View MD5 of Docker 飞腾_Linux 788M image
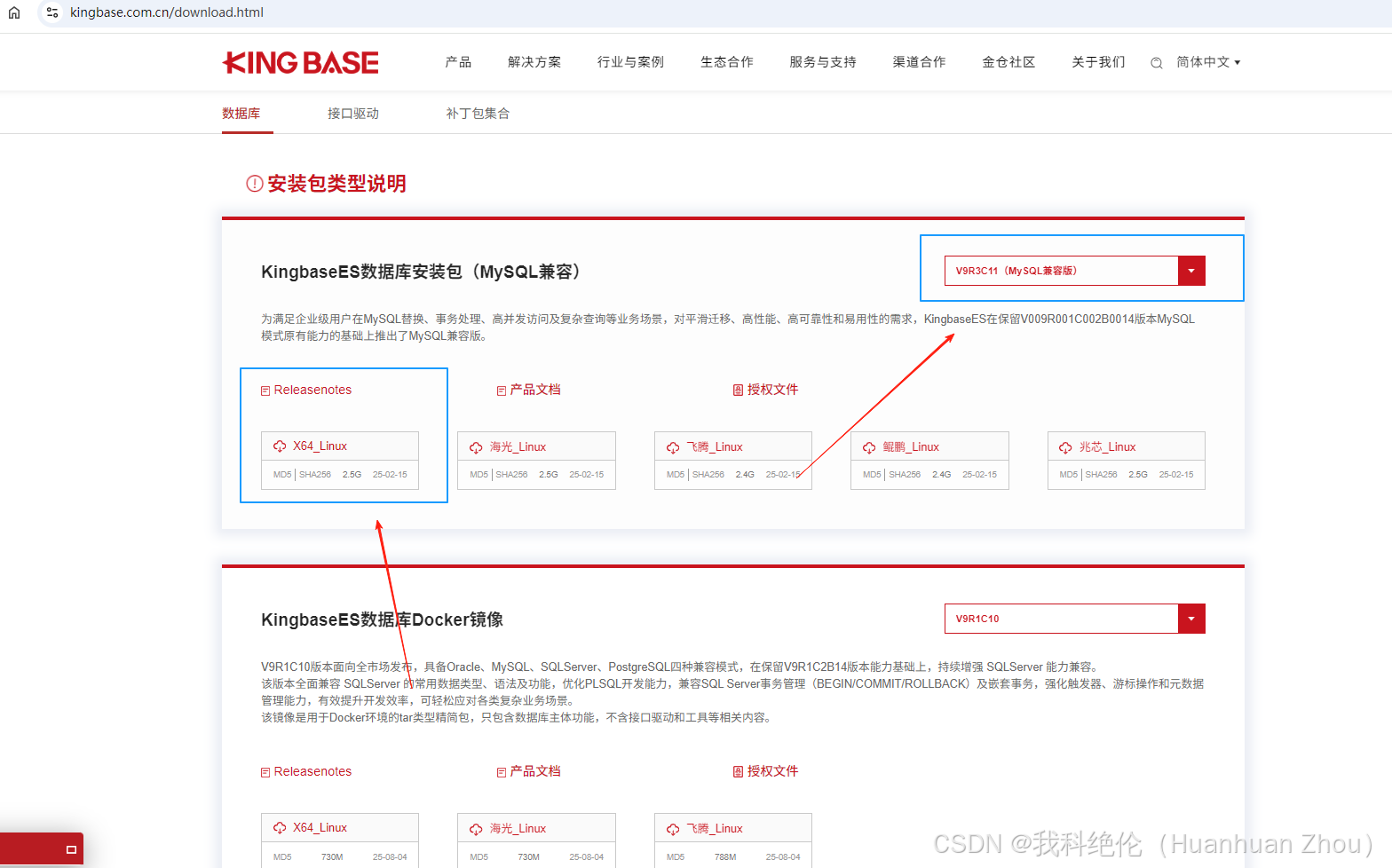 tap(676, 857)
